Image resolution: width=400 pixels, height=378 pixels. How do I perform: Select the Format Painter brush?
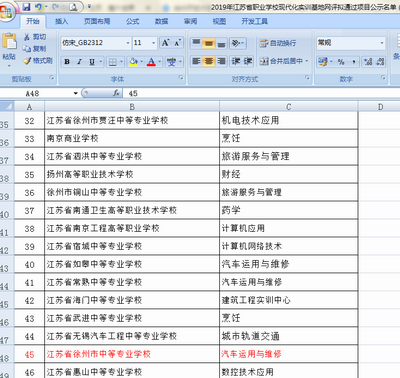point(27,61)
